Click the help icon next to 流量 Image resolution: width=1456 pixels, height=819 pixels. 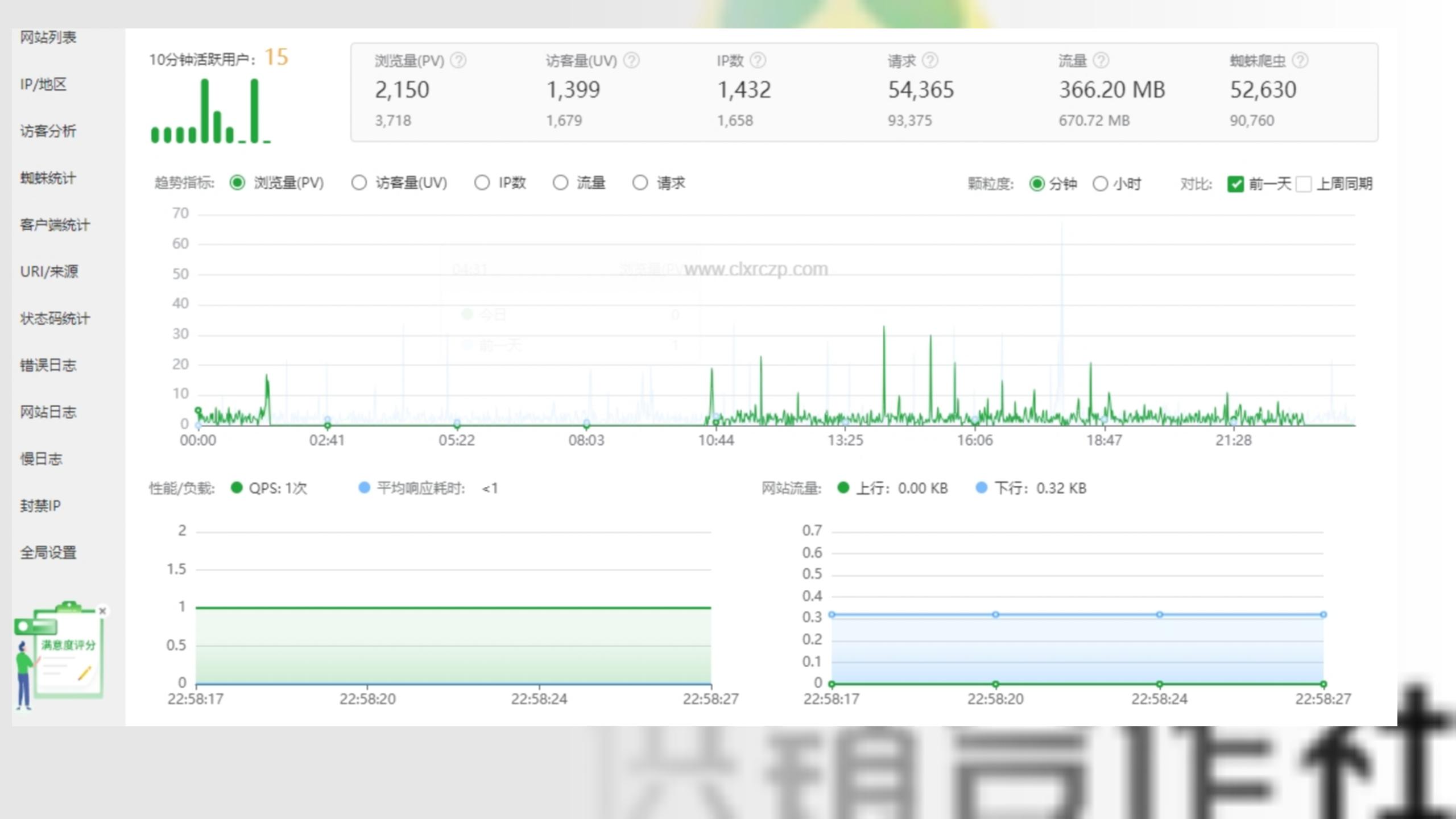click(x=1101, y=60)
